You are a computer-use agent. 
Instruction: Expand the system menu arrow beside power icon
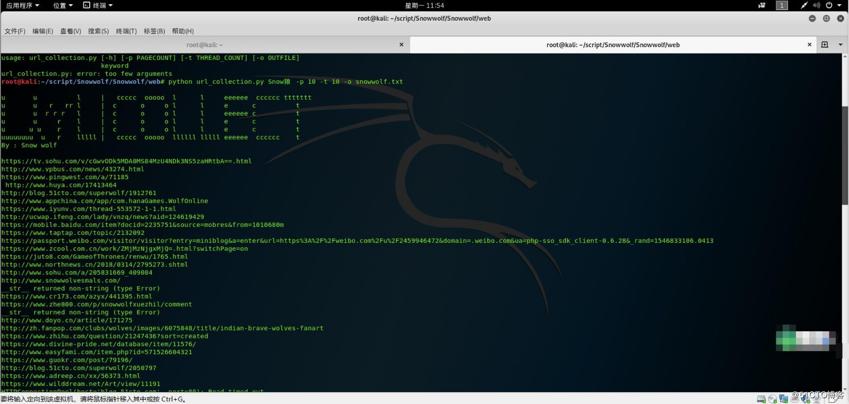(x=840, y=5)
